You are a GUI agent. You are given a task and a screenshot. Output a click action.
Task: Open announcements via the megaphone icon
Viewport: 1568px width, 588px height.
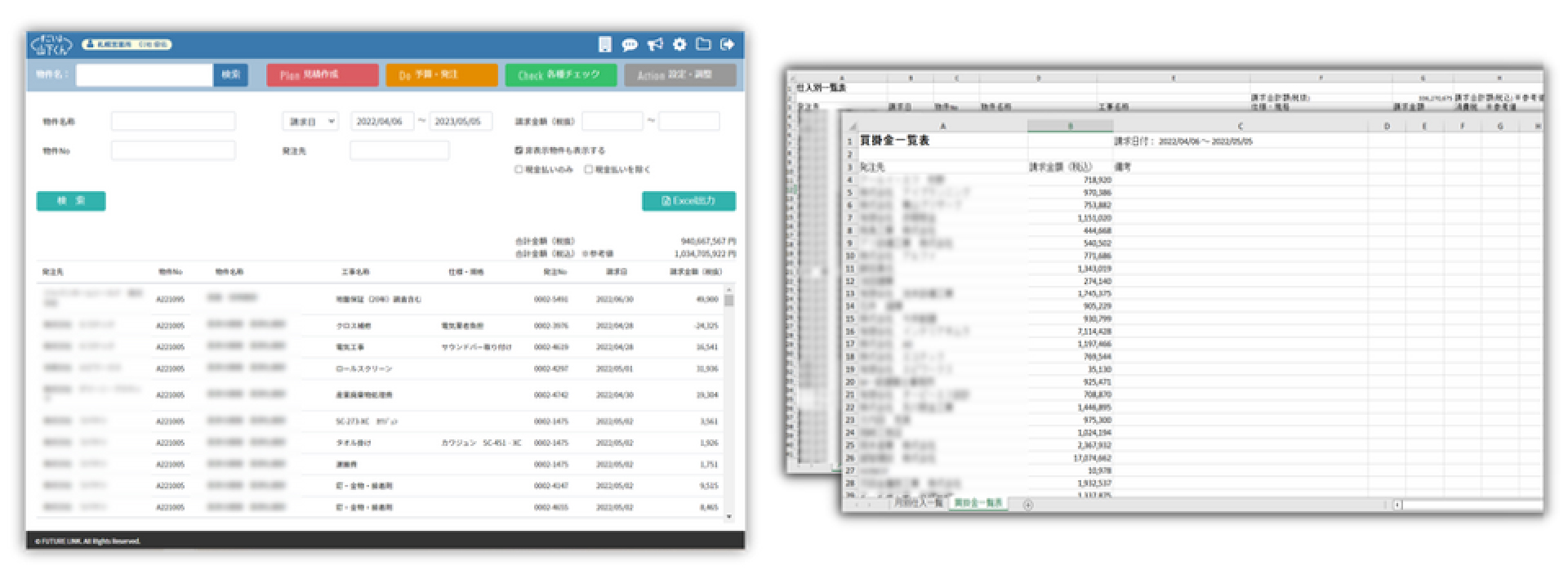click(x=655, y=44)
